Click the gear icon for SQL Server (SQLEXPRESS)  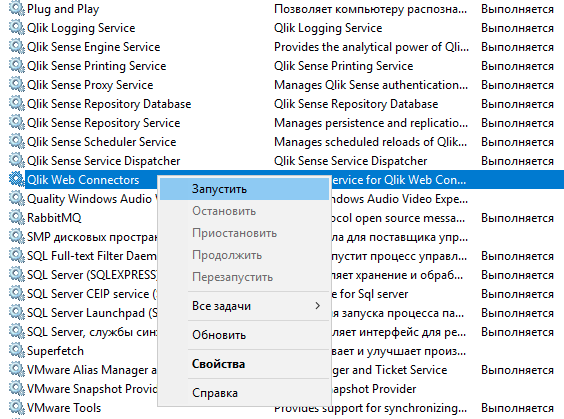(x=17, y=275)
